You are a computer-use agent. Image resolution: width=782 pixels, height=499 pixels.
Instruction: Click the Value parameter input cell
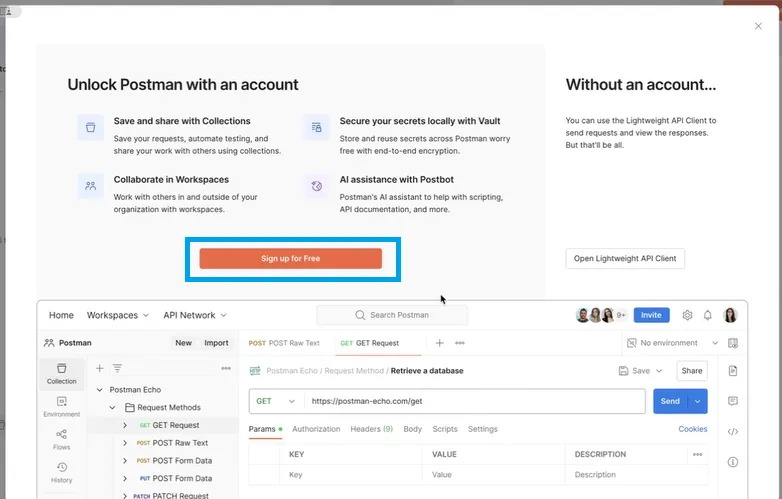point(493,475)
